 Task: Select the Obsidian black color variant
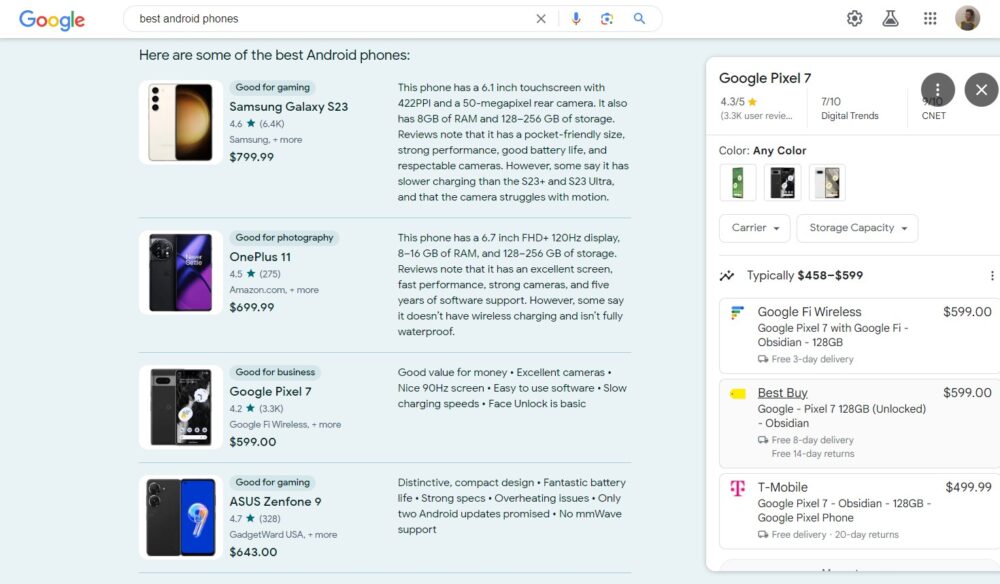coord(781,182)
